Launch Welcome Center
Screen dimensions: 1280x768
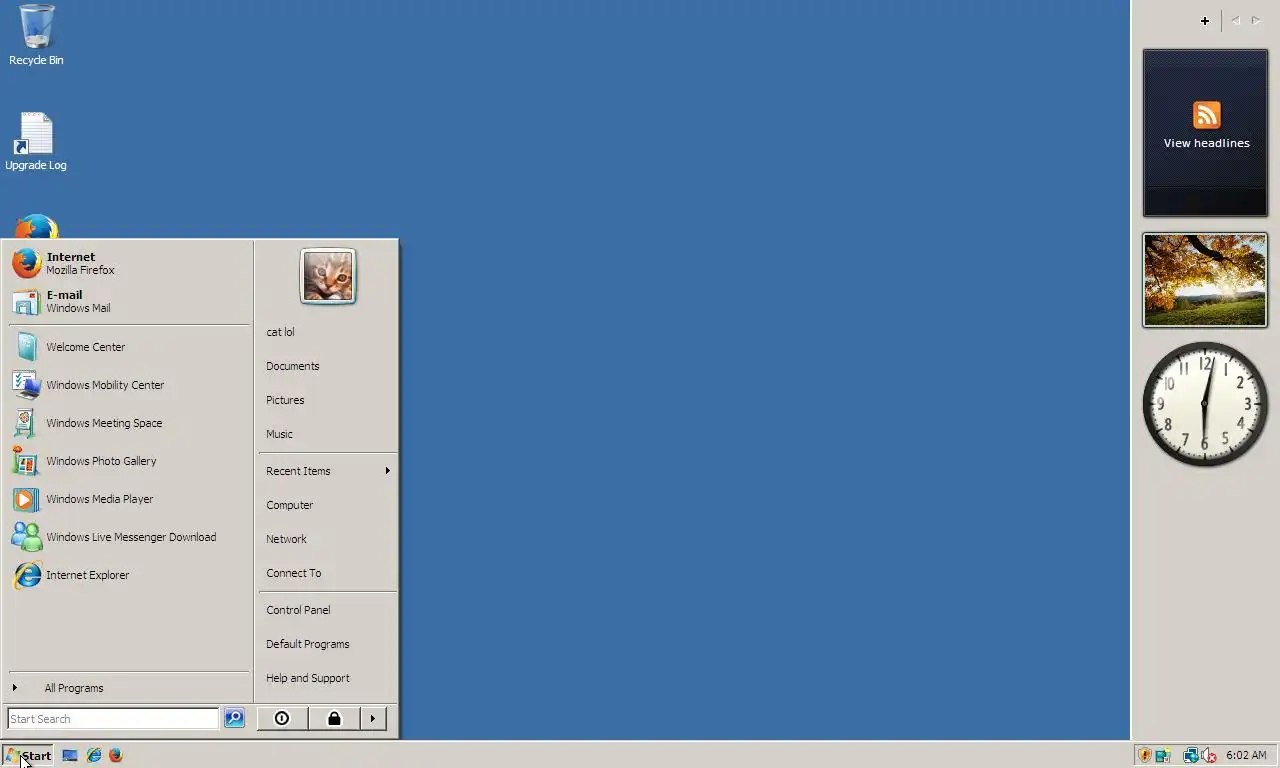[x=128, y=347]
